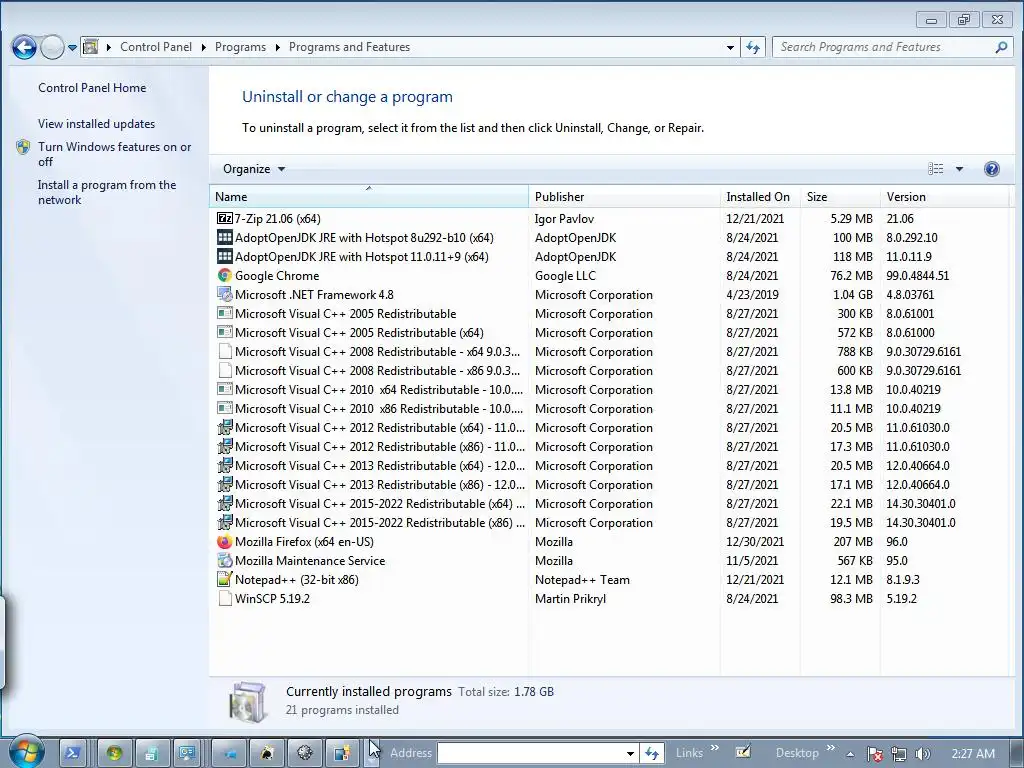Sort by the Installed On column header
Viewport: 1024px width, 768px height.
click(x=760, y=197)
